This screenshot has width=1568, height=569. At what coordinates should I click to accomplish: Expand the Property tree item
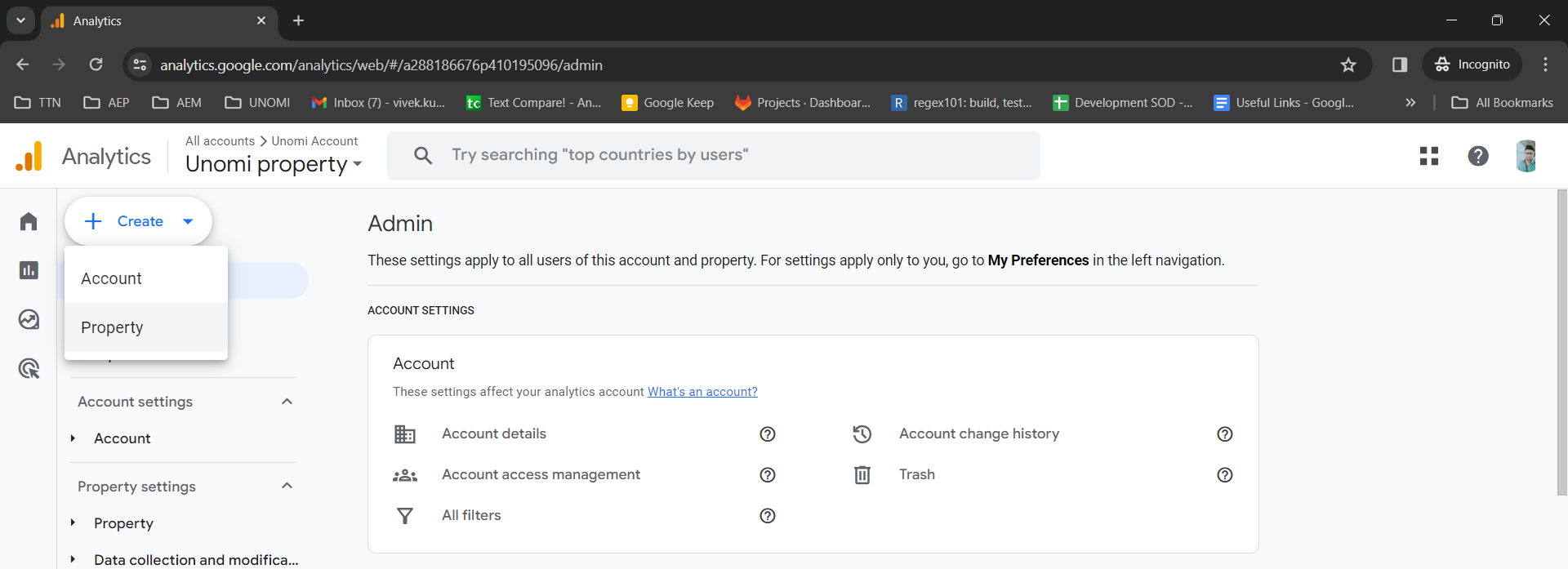pos(73,523)
